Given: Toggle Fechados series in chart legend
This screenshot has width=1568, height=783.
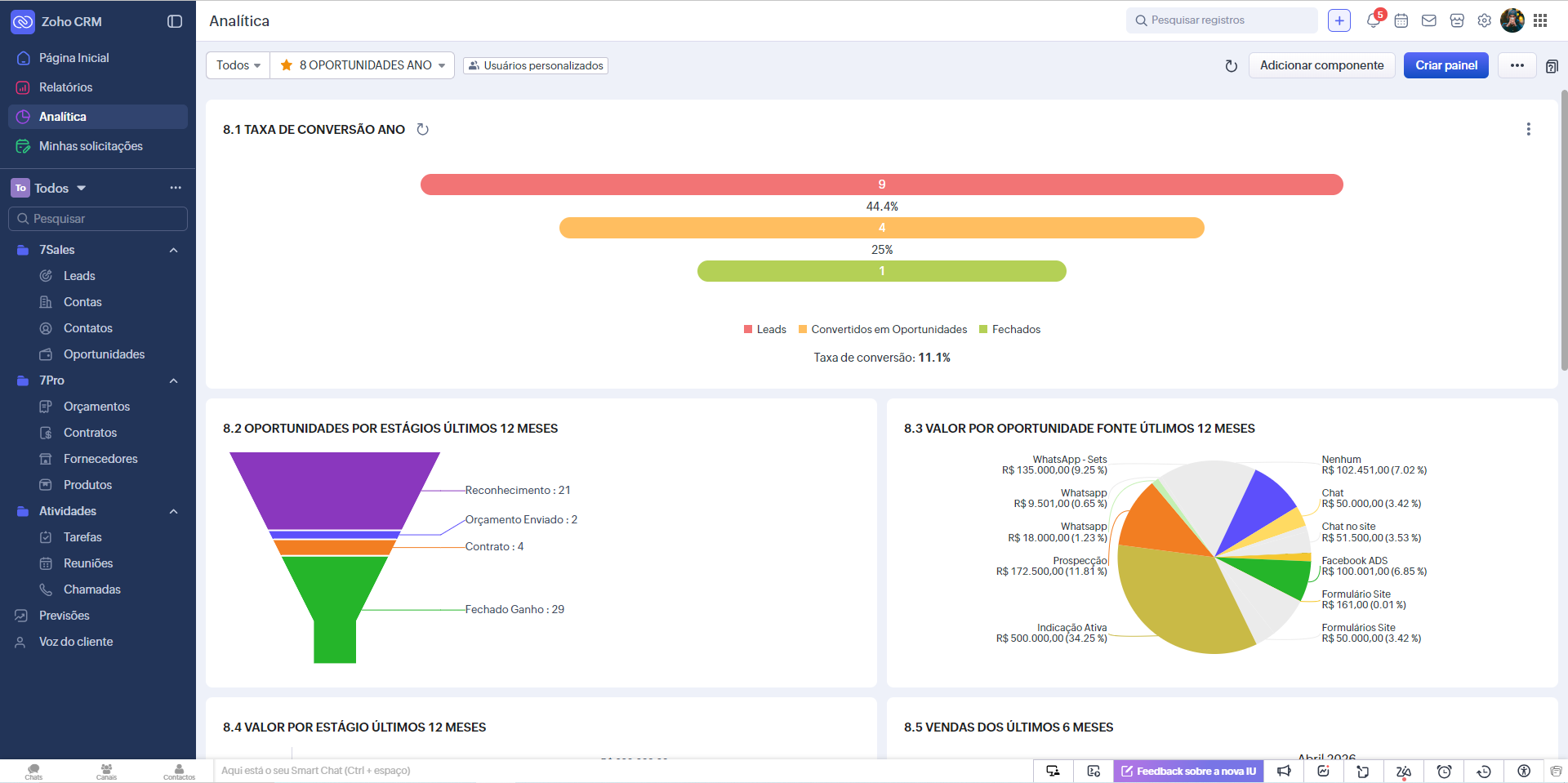Looking at the screenshot, I should coord(1009,330).
